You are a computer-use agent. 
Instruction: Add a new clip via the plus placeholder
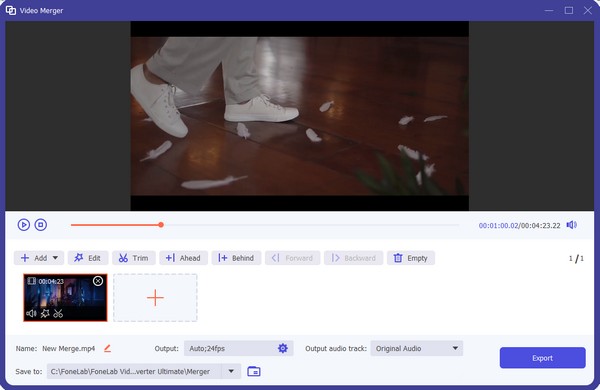pyautogui.click(x=155, y=298)
